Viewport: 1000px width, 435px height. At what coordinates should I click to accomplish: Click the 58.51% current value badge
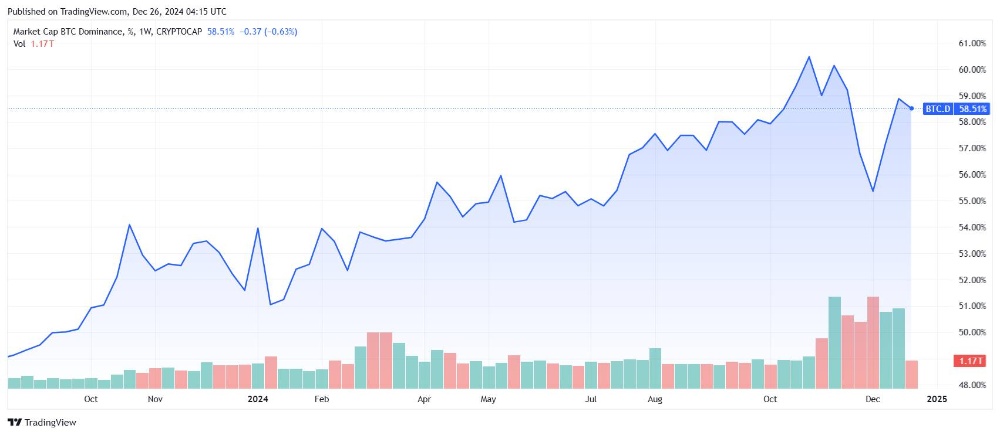click(x=973, y=109)
